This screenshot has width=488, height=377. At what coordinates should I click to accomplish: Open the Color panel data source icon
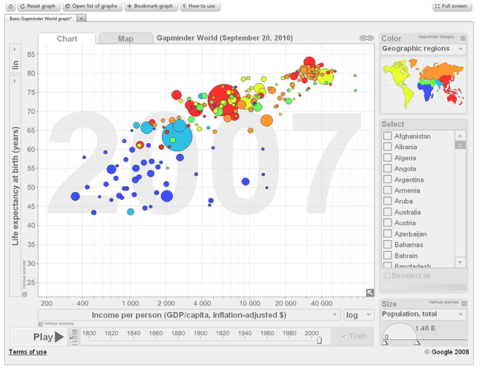coord(463,38)
